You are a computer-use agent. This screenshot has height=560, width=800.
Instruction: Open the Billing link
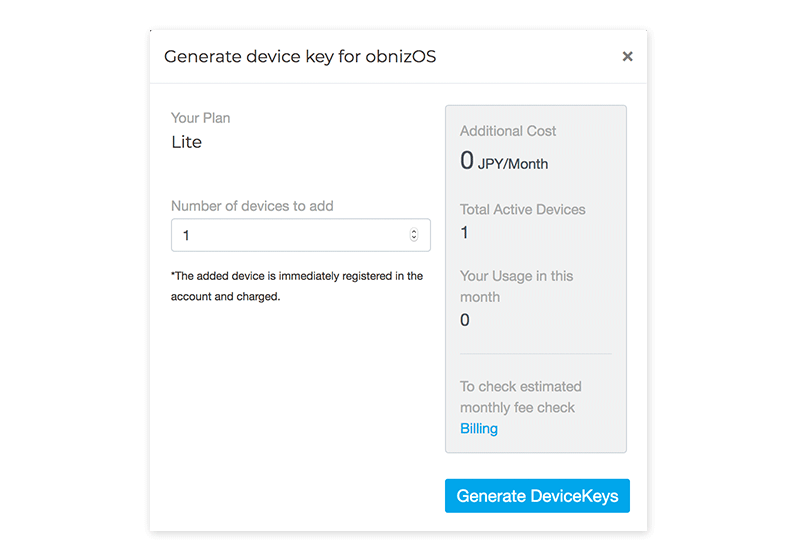click(x=479, y=428)
